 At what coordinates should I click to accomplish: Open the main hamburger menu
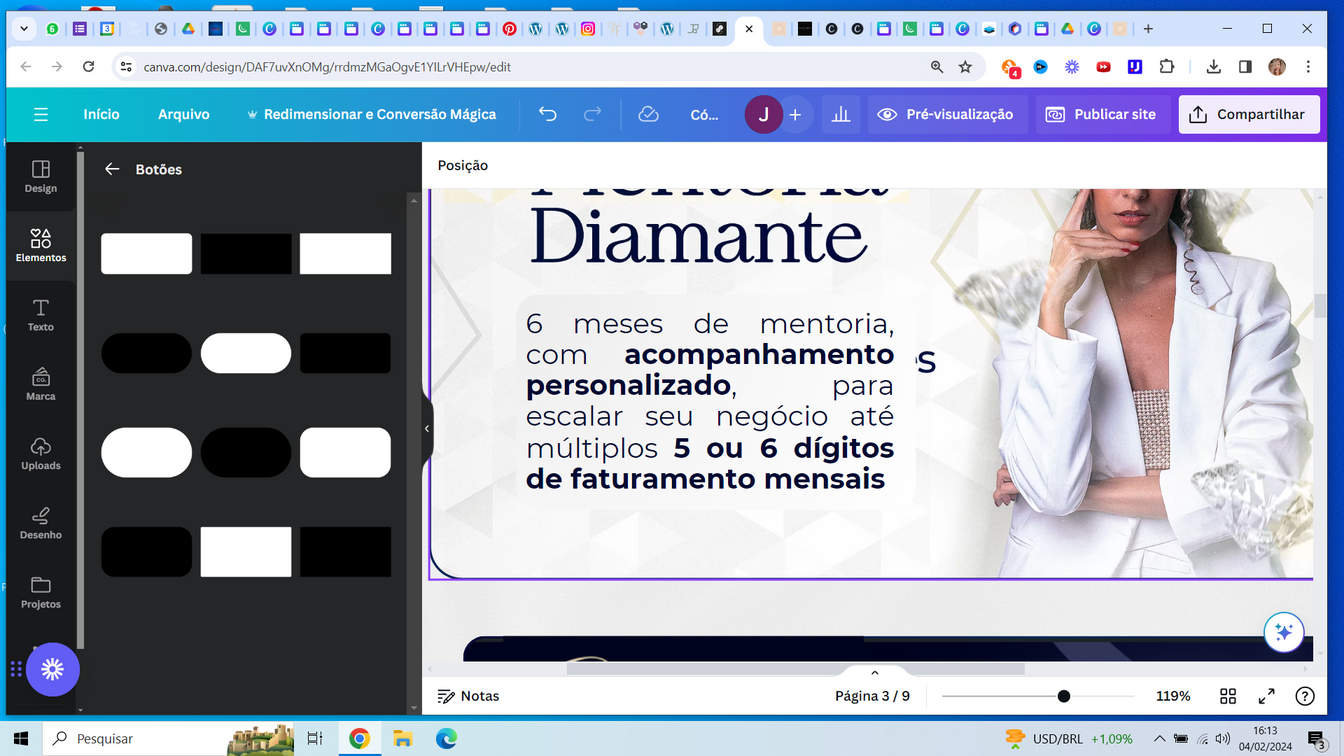point(41,114)
